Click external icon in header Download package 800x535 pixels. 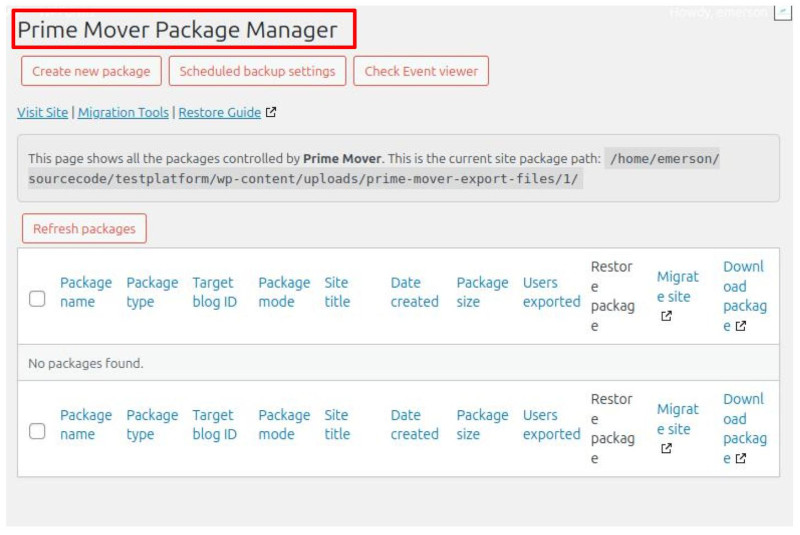coord(741,326)
